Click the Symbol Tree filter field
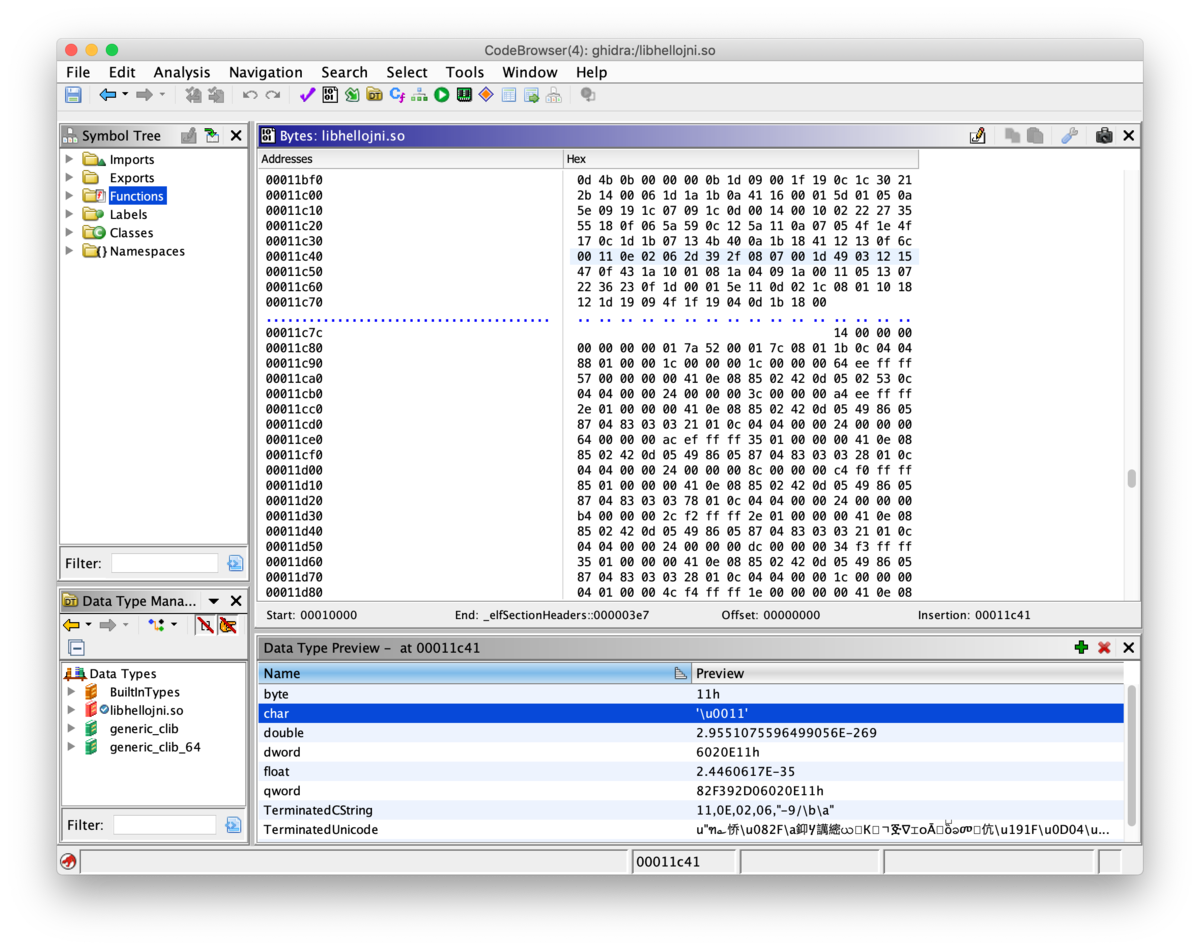This screenshot has height=950, width=1200. click(x=164, y=563)
